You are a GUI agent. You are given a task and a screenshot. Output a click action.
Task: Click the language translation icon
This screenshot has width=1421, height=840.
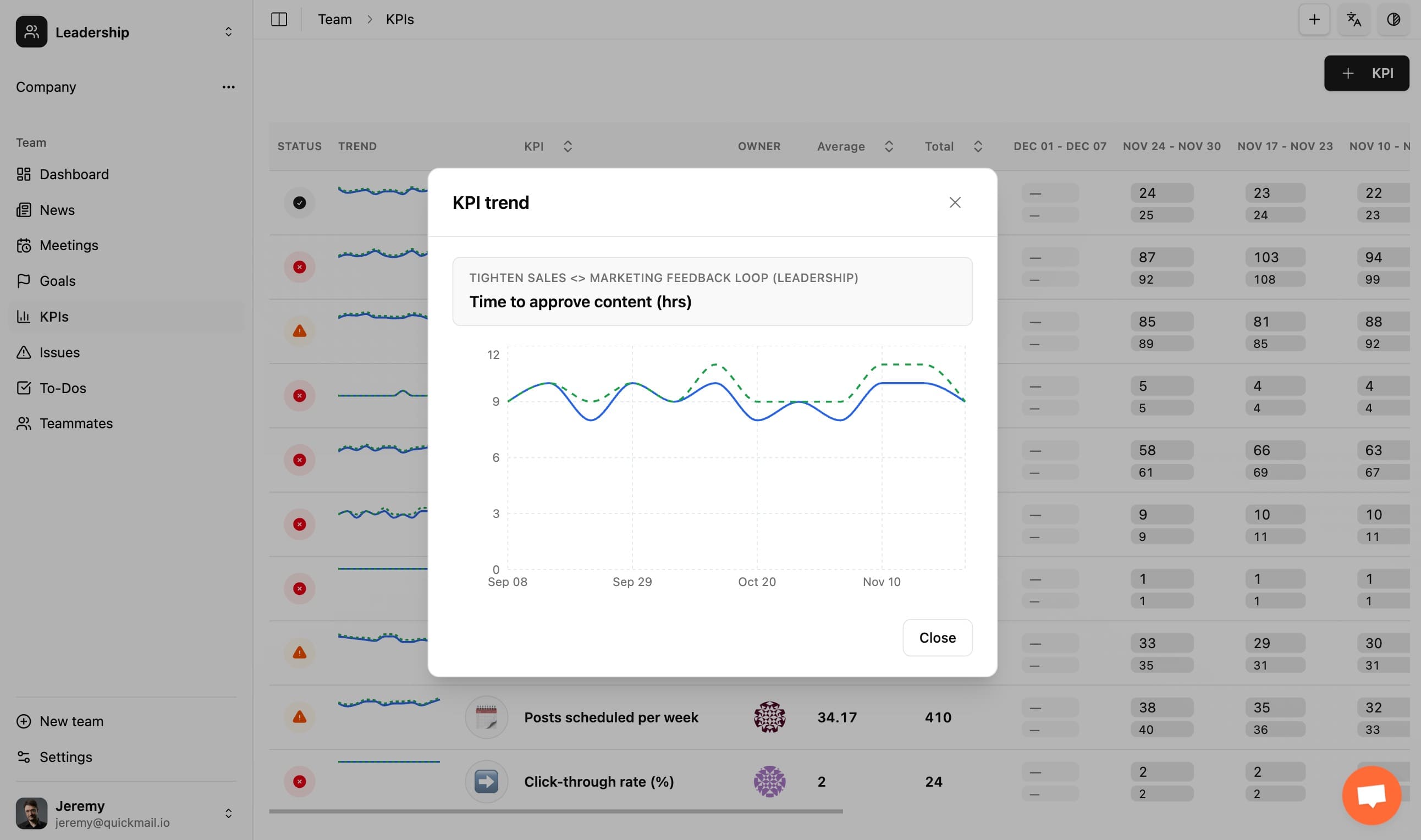point(1353,19)
